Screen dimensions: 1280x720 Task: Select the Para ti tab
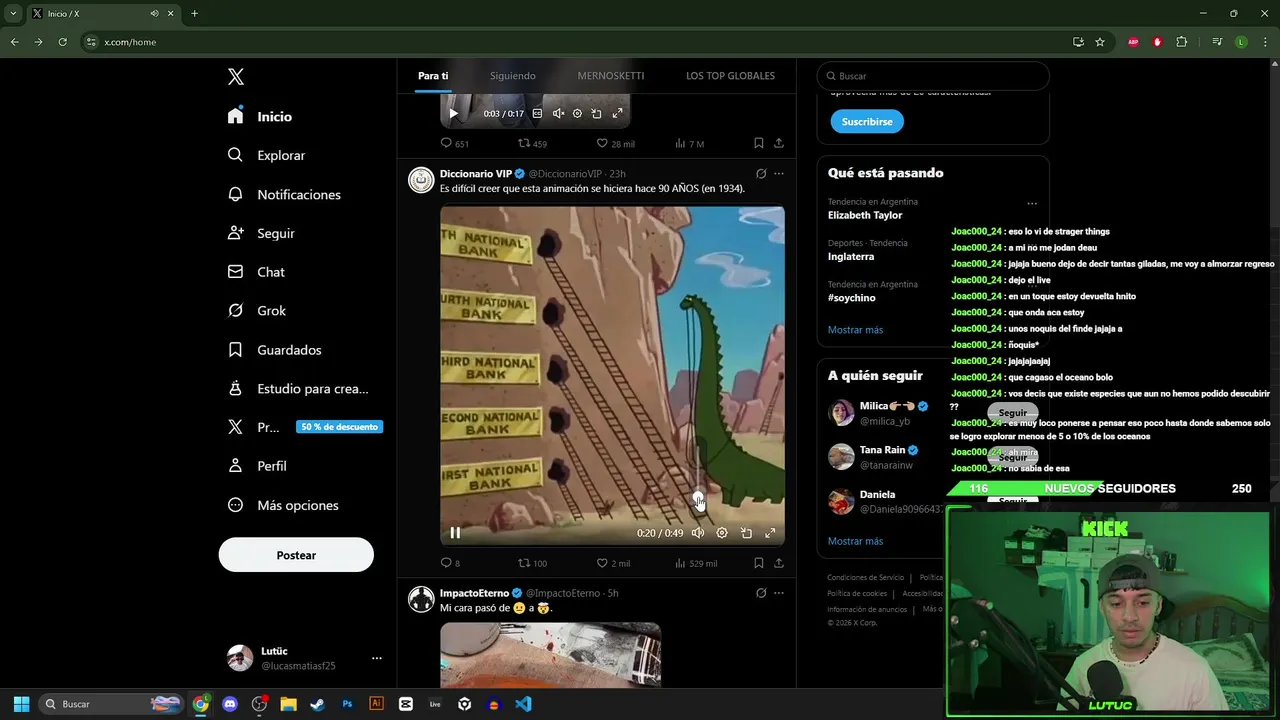(433, 76)
